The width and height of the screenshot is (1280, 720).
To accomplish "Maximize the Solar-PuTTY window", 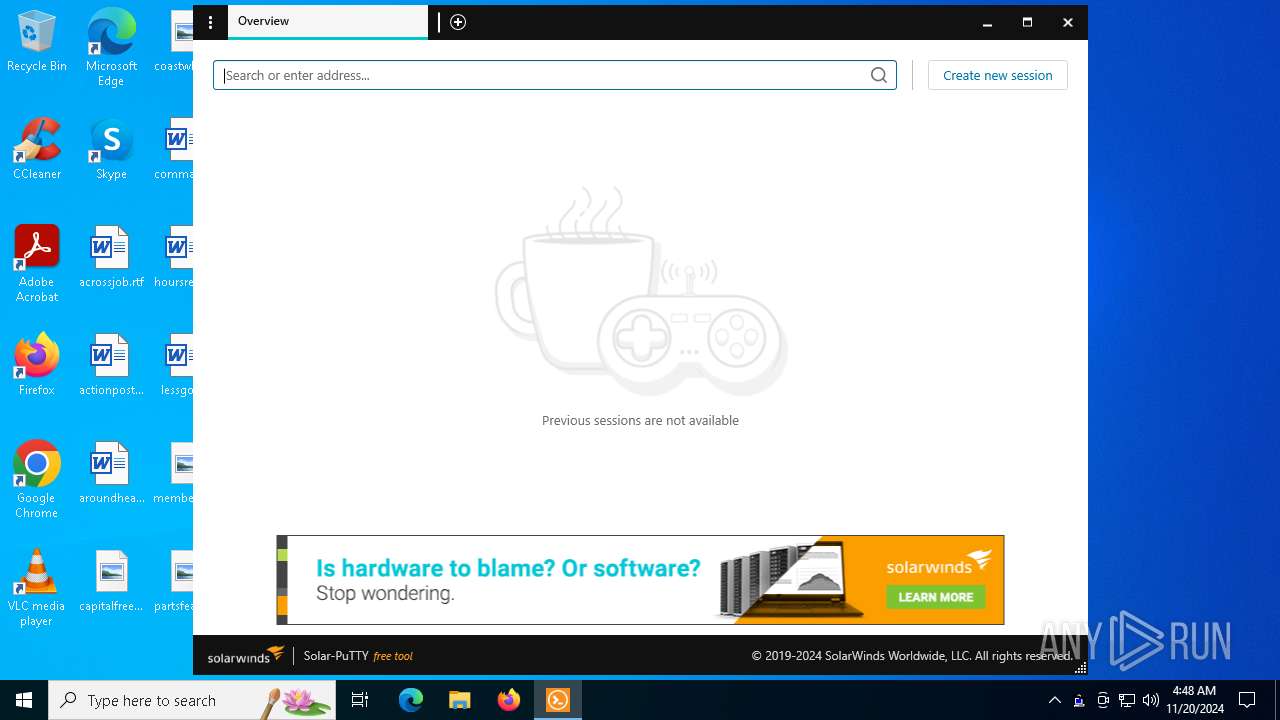I will [x=1027, y=22].
